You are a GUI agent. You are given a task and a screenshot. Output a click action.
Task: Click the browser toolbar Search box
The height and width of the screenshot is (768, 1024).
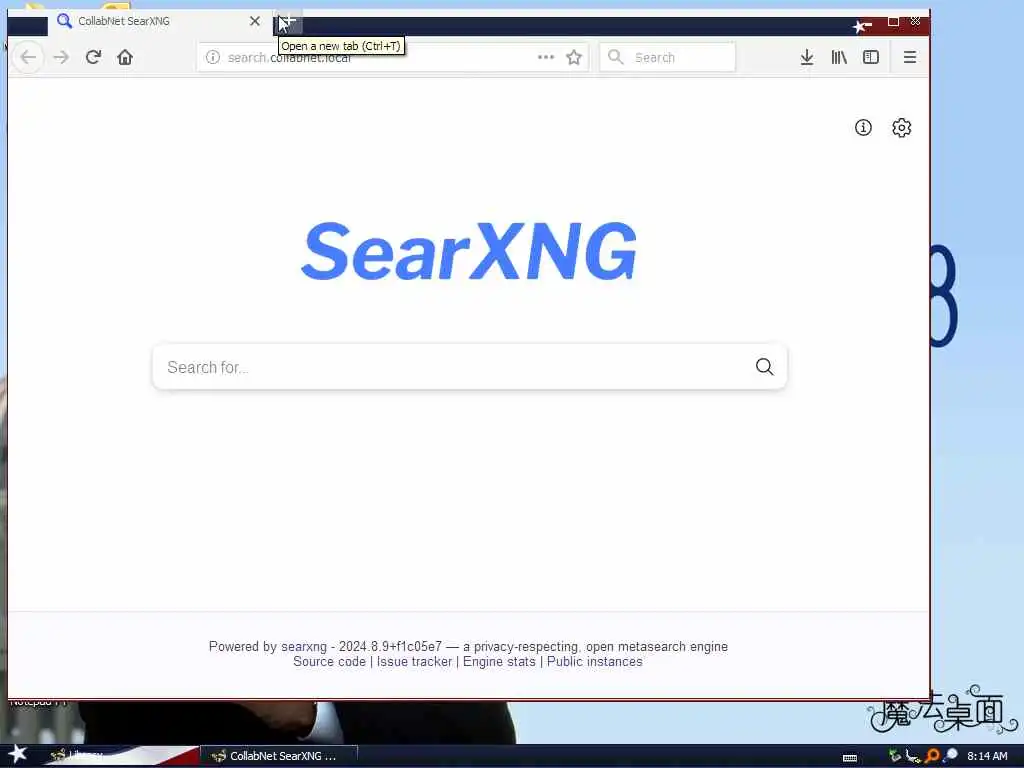[x=667, y=57]
